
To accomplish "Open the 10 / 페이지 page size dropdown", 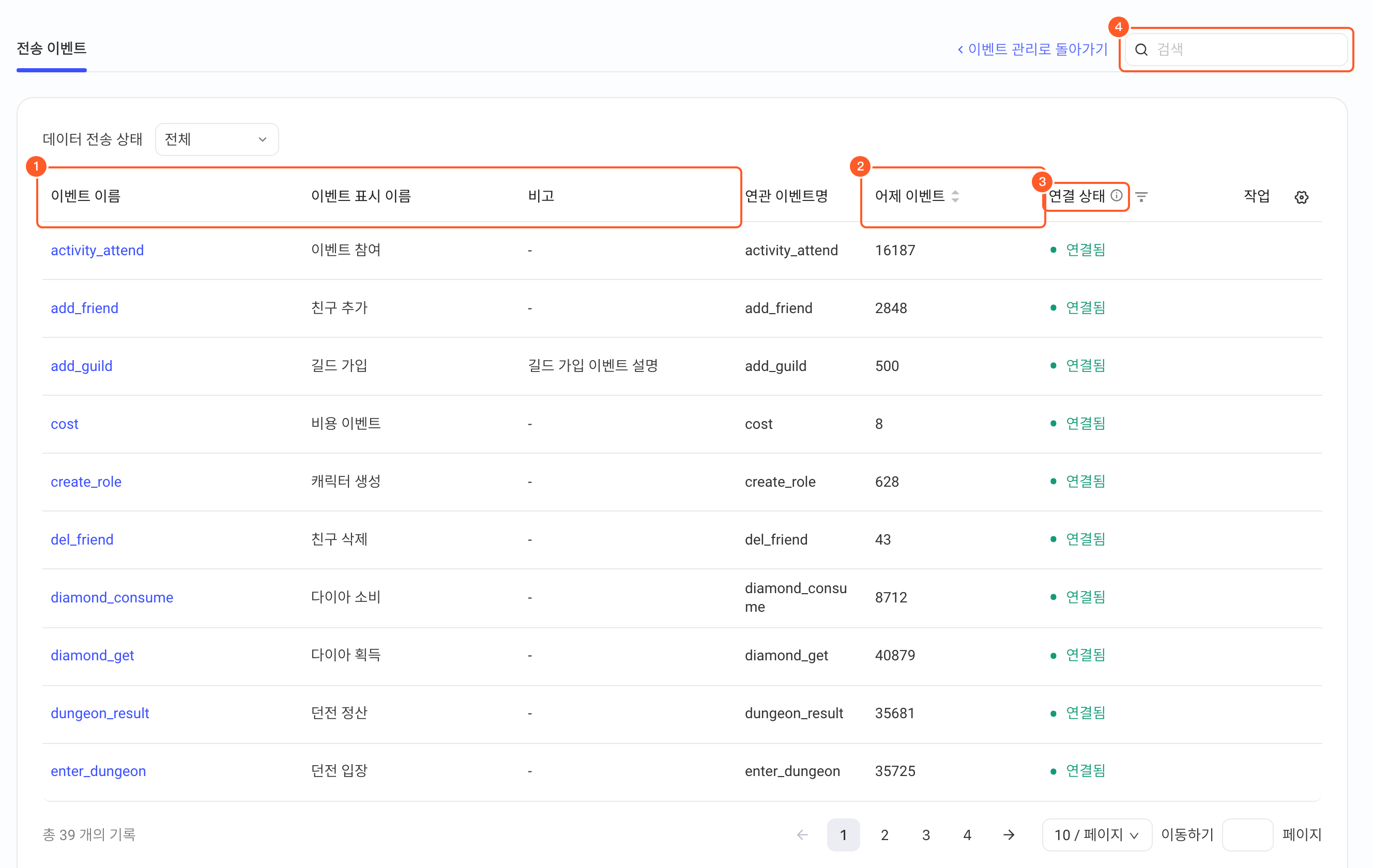I will [x=1096, y=835].
